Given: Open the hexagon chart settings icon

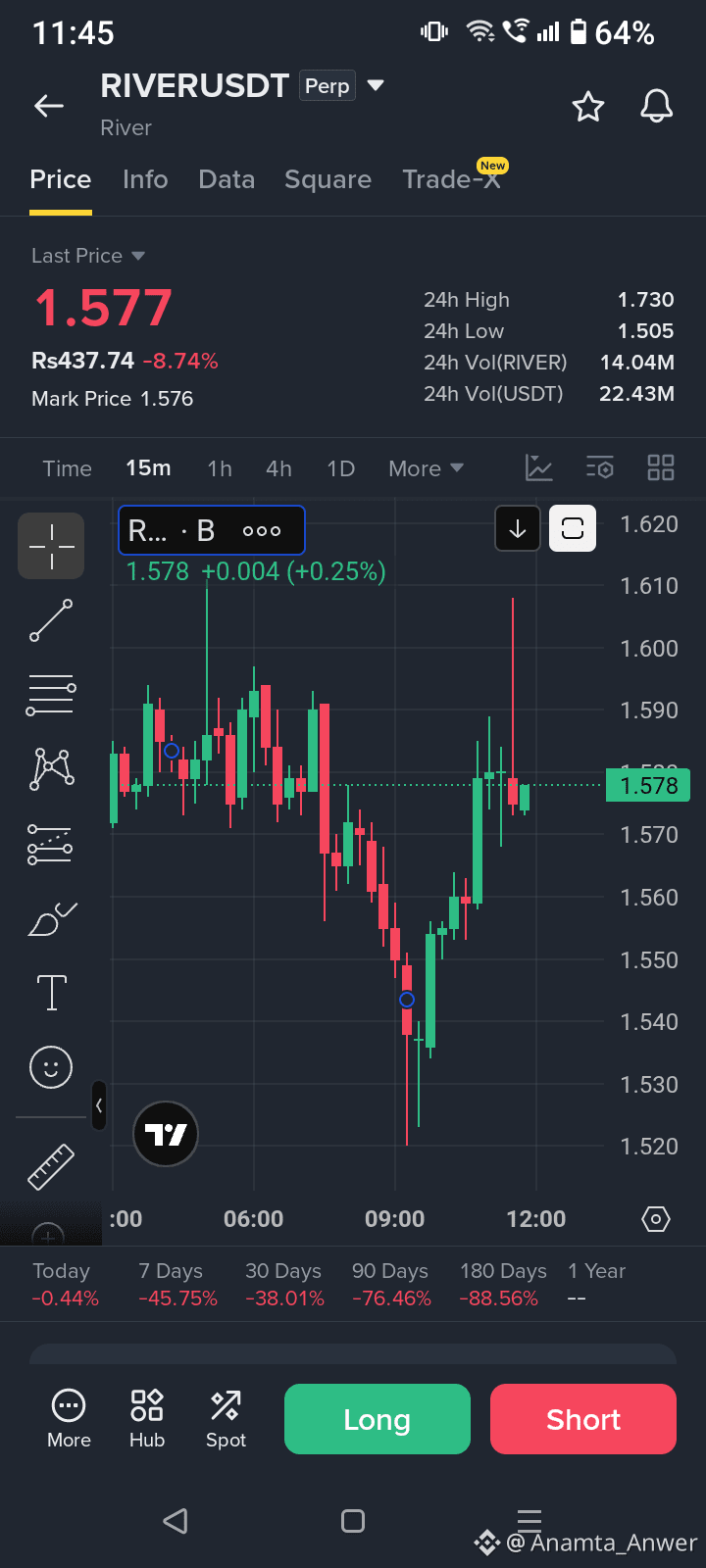Looking at the screenshot, I should (655, 1219).
